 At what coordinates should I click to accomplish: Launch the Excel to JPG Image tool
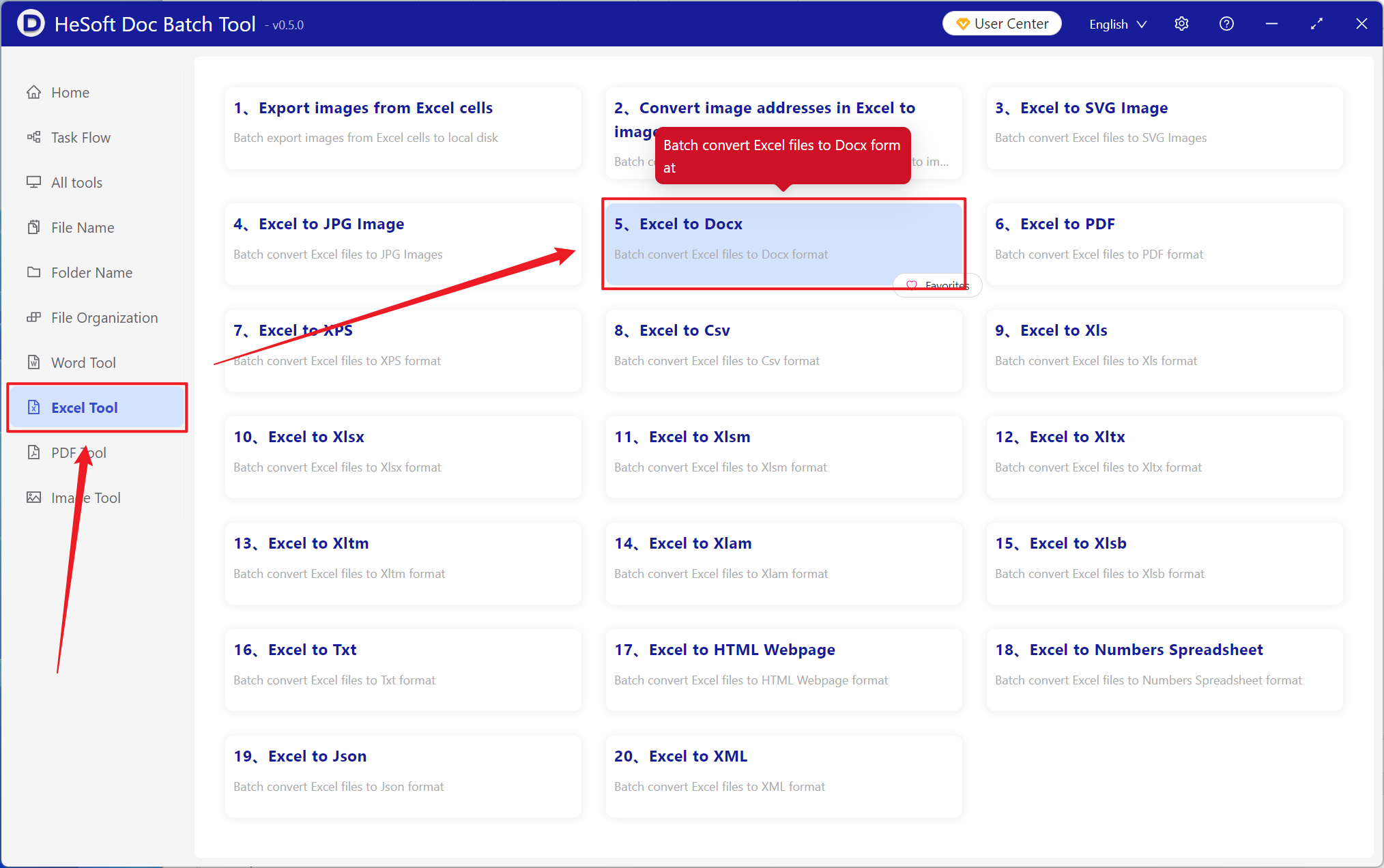pyautogui.click(x=403, y=244)
